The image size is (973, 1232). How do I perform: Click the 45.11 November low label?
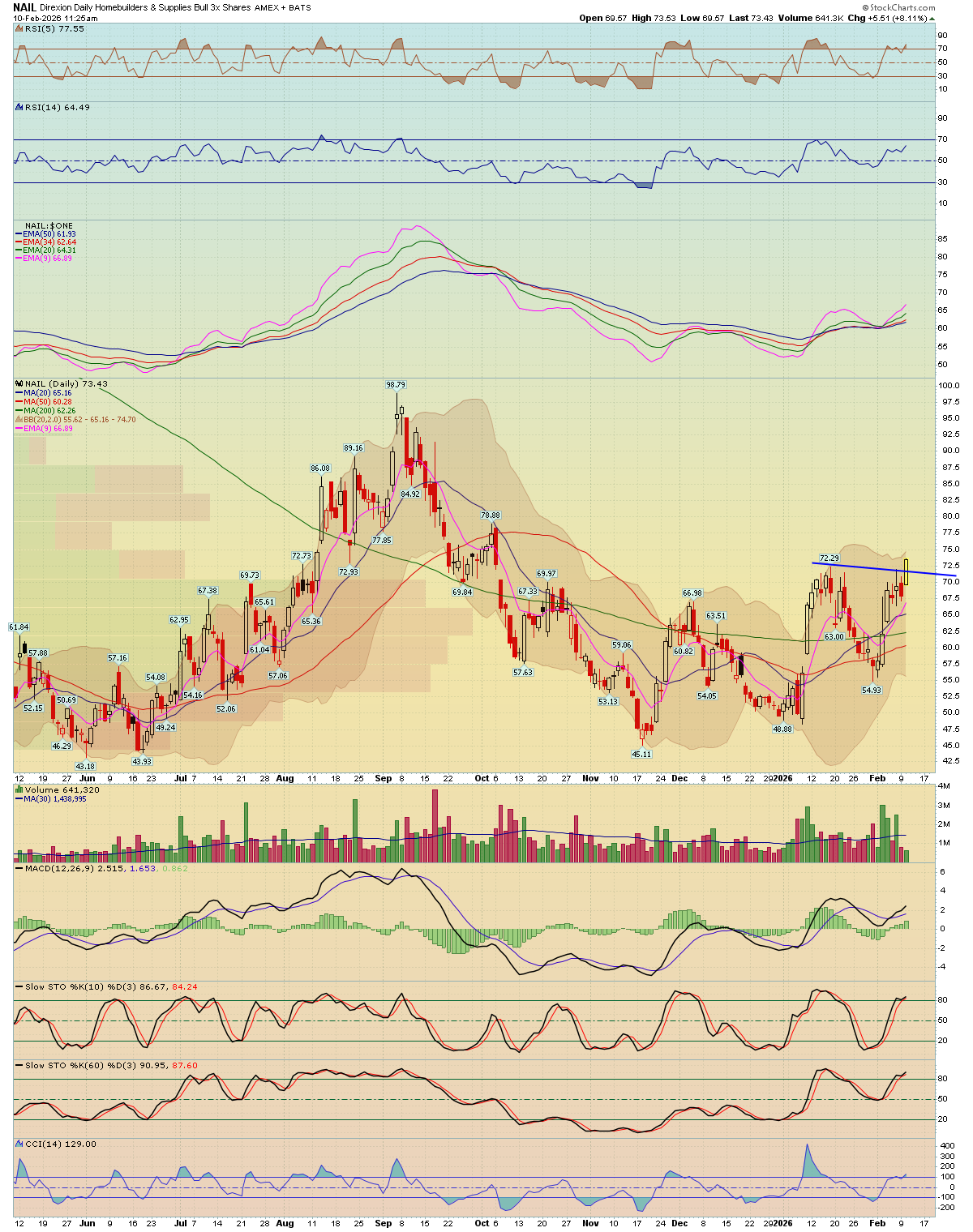641,754
